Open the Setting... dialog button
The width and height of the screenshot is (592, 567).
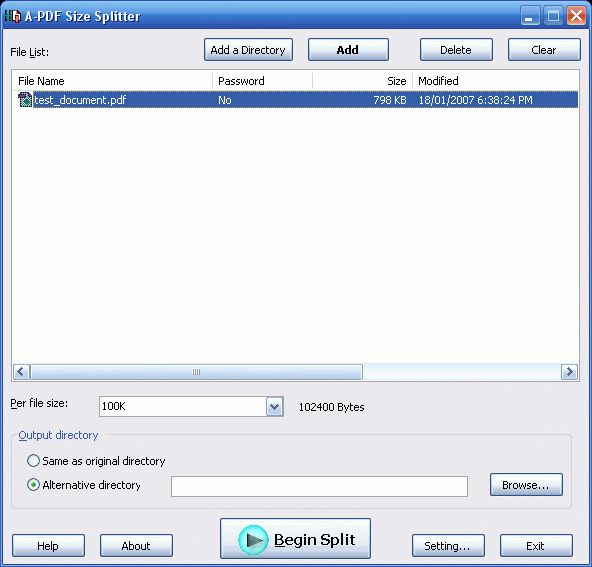(x=448, y=545)
